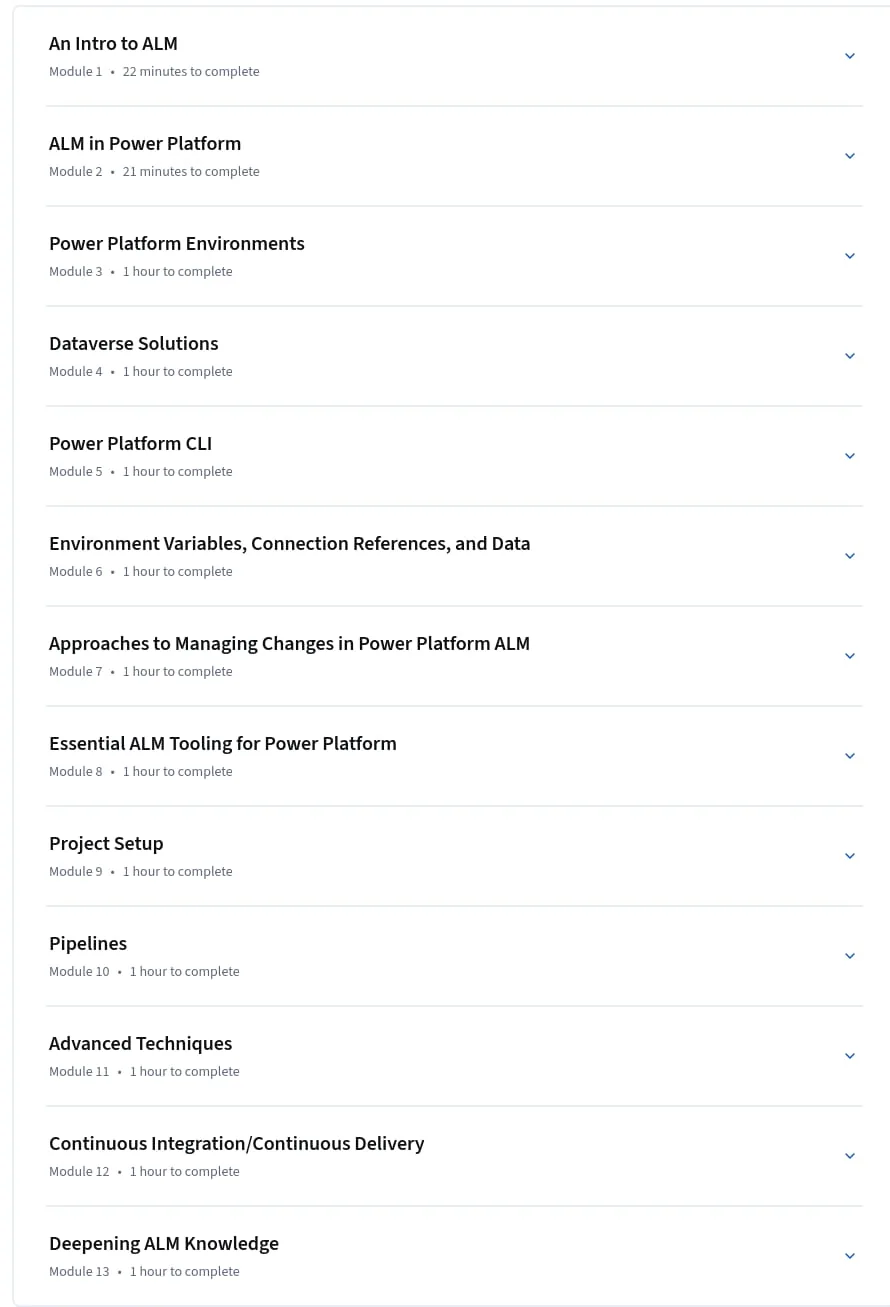Select the 'Module 8' label text
890x1307 pixels.
tap(76, 772)
